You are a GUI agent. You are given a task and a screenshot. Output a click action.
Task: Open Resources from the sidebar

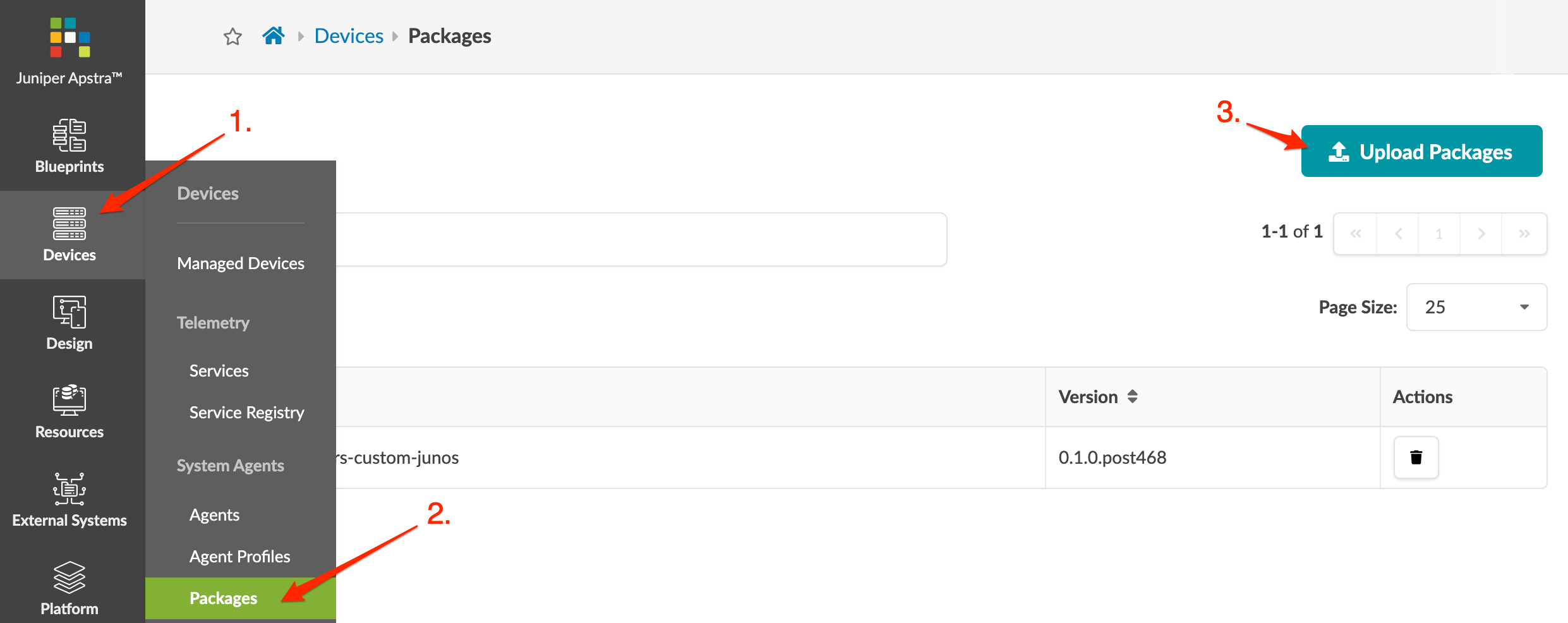coord(69,411)
